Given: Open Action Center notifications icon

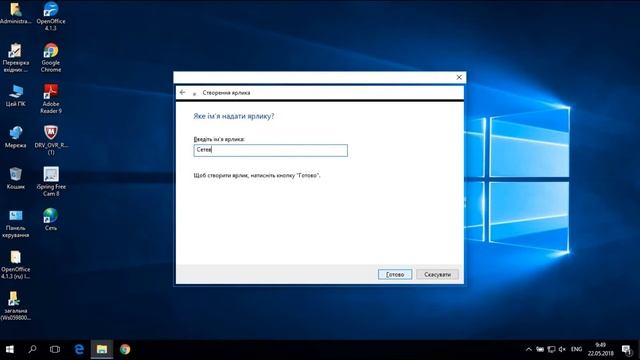Looking at the screenshot, I should coord(627,349).
